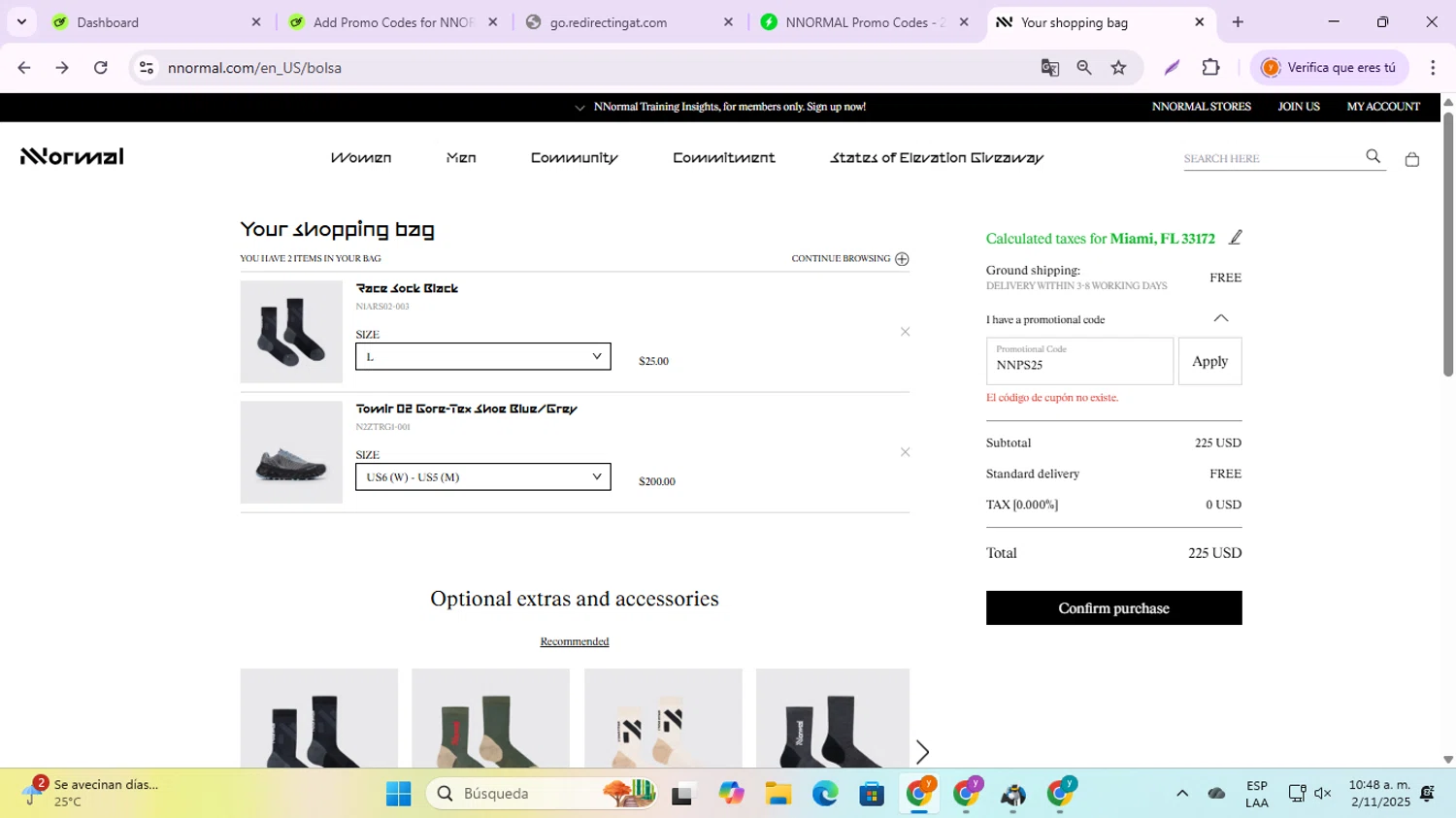The width and height of the screenshot is (1456, 818).
Task: Open the Women menu
Action: pos(361,157)
